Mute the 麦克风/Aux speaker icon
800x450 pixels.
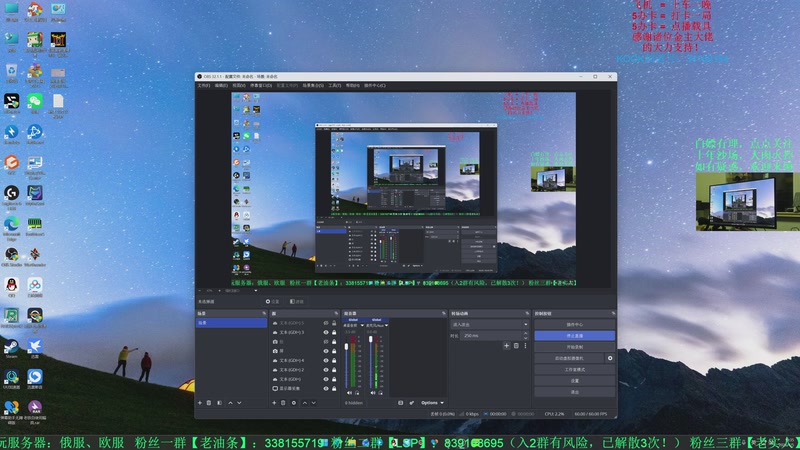point(373,393)
